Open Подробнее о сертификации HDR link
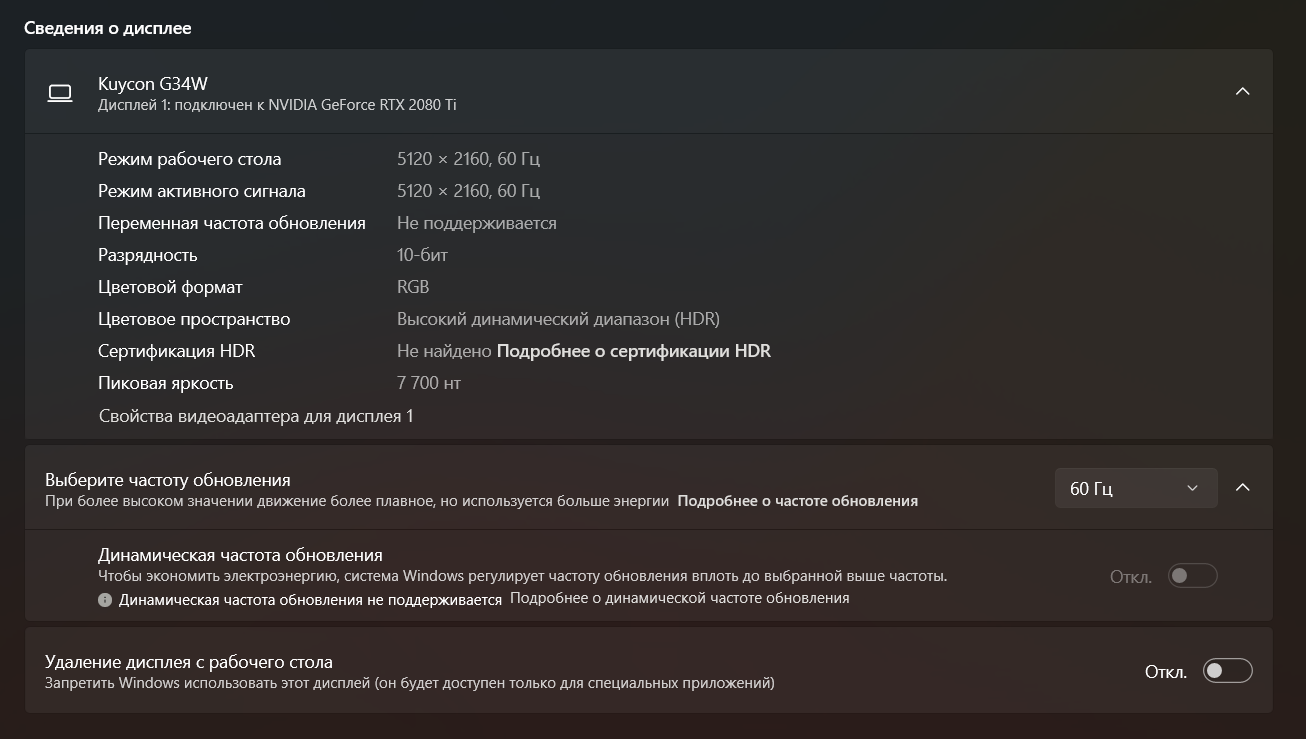This screenshot has height=739, width=1306. 634,351
